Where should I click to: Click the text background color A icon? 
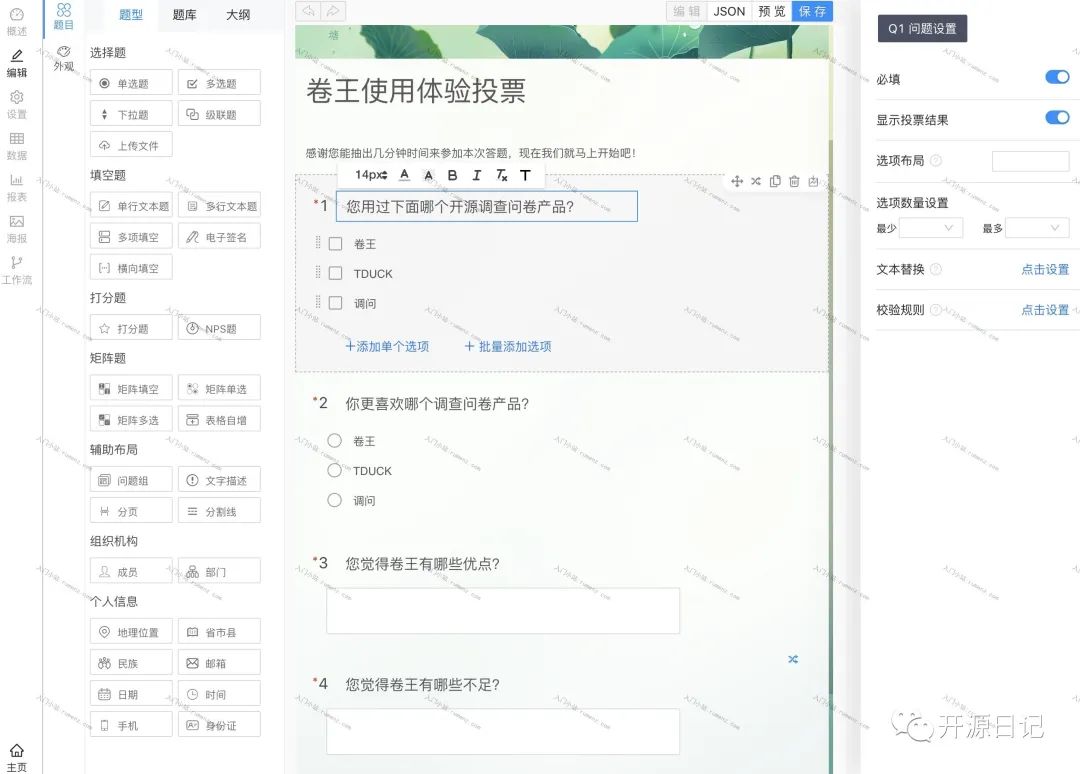pos(428,175)
